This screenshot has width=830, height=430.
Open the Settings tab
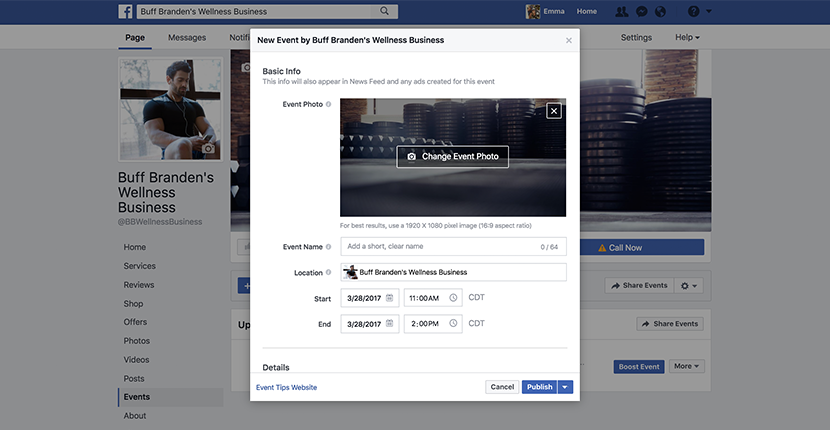tap(636, 38)
